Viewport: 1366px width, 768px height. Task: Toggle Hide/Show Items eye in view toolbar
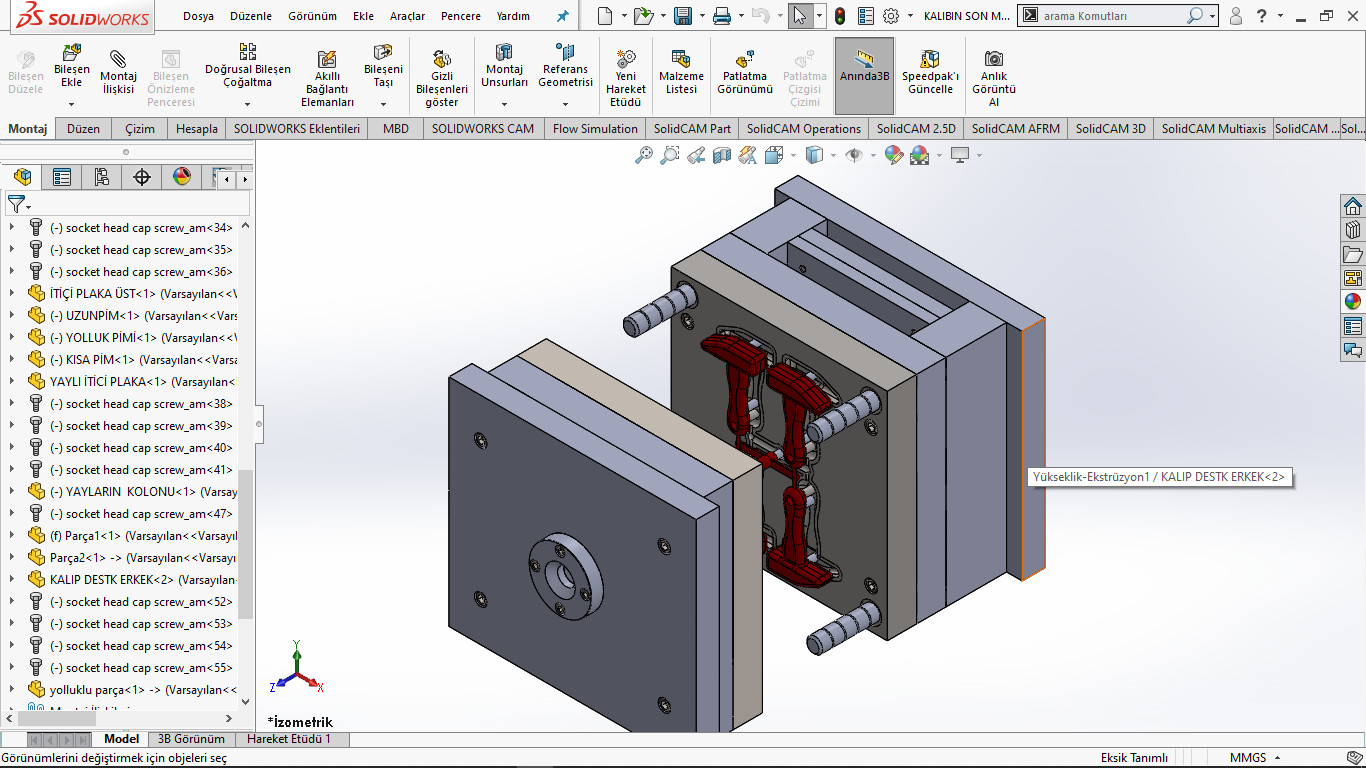(854, 155)
